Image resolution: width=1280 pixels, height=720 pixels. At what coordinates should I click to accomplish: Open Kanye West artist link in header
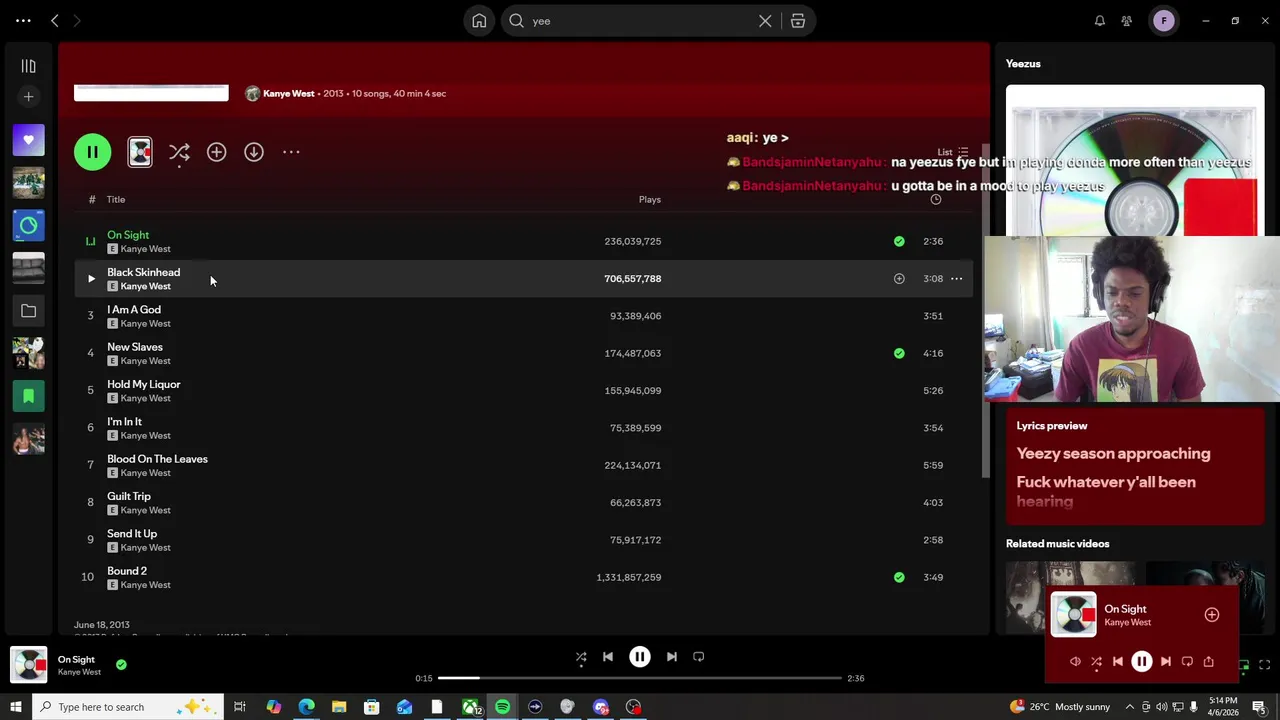pos(288,93)
